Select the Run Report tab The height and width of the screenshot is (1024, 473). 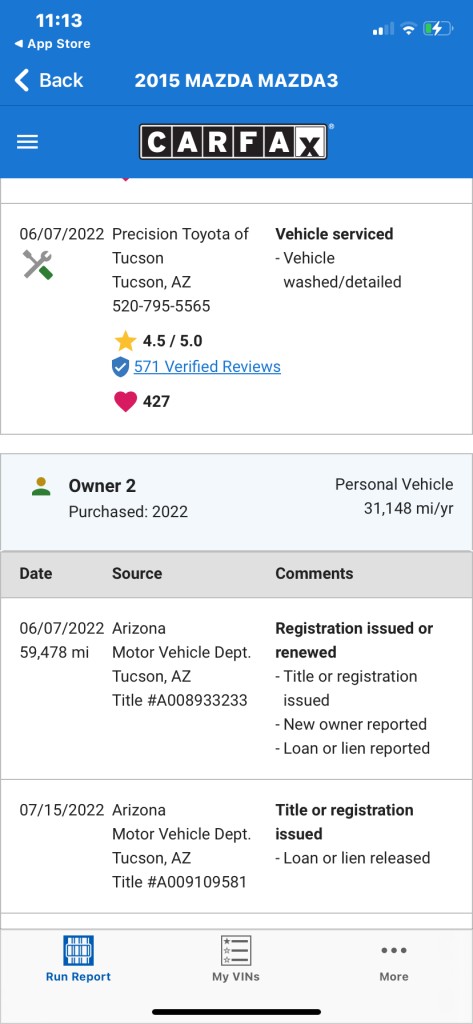pyautogui.click(x=78, y=959)
